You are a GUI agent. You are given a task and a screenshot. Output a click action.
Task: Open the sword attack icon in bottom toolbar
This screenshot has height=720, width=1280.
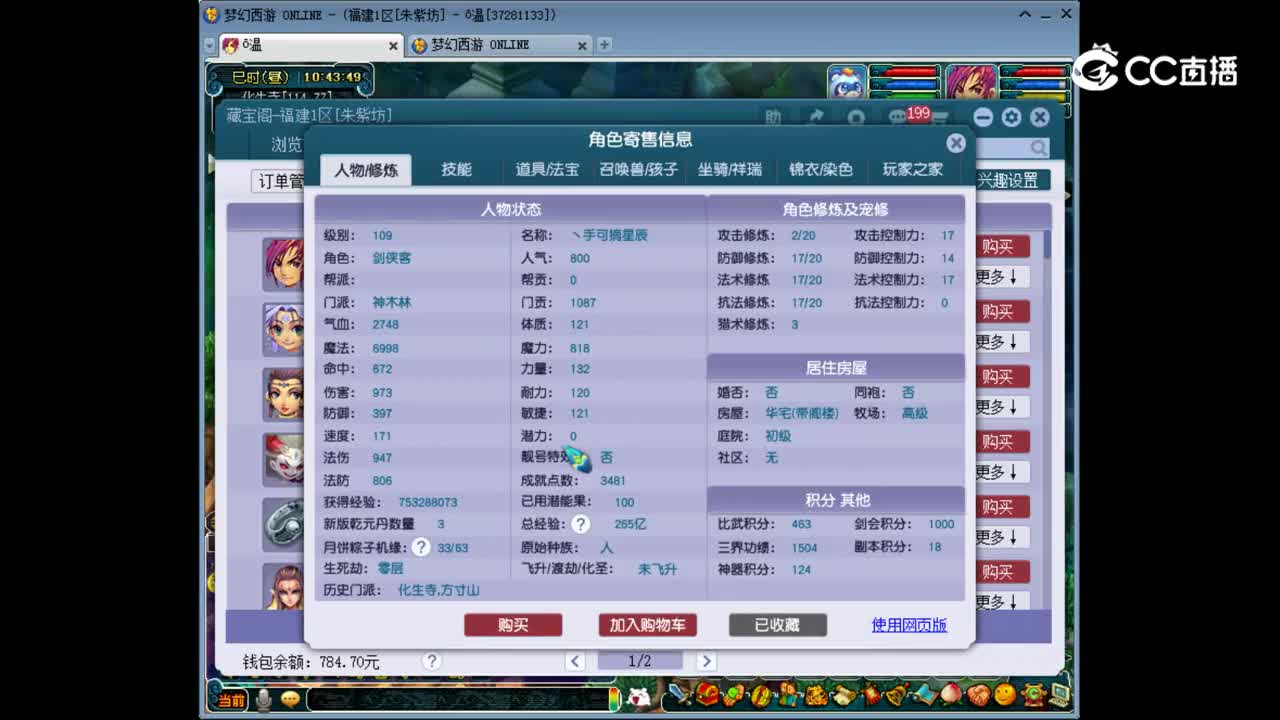coord(681,693)
